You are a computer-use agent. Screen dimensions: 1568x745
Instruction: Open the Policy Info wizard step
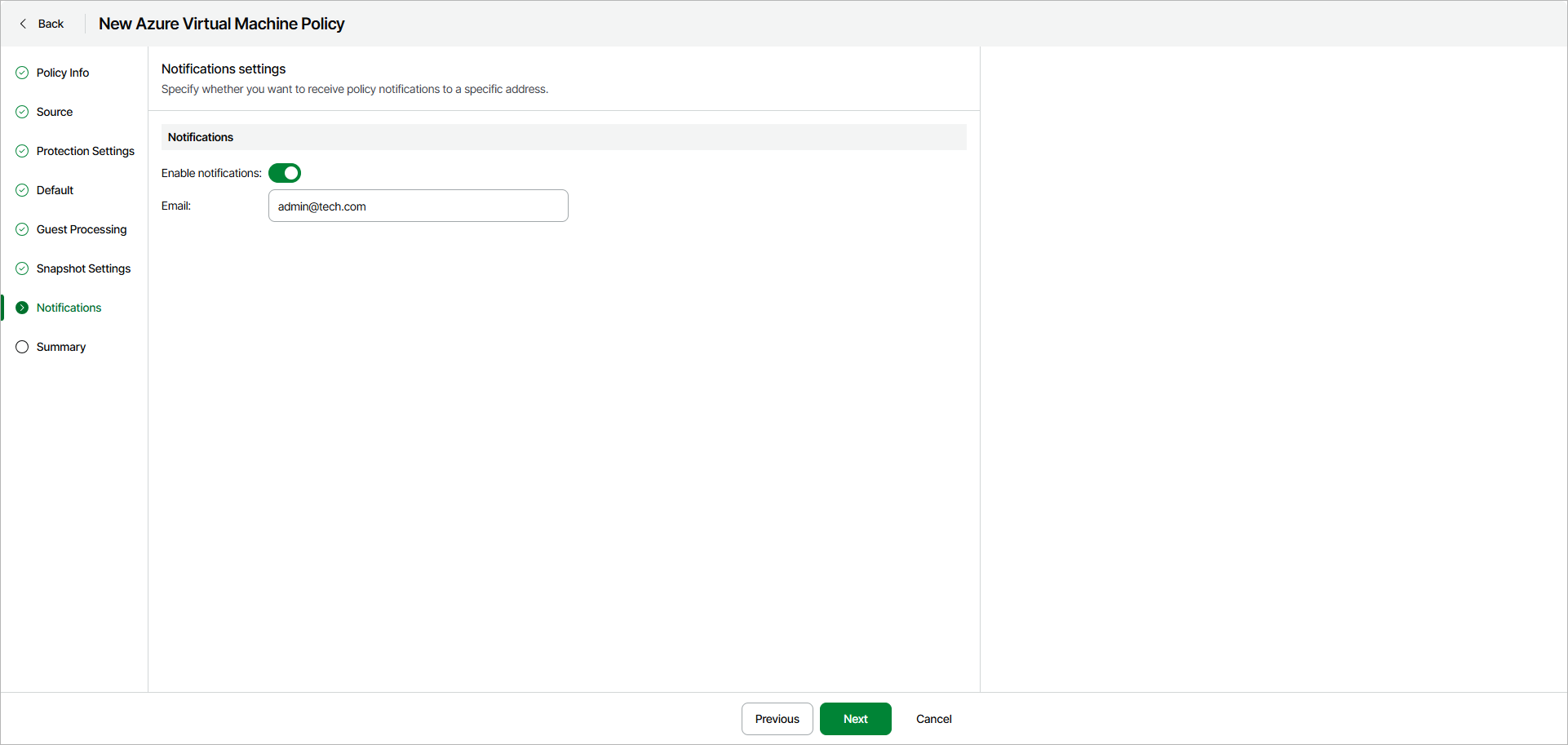[x=63, y=73]
